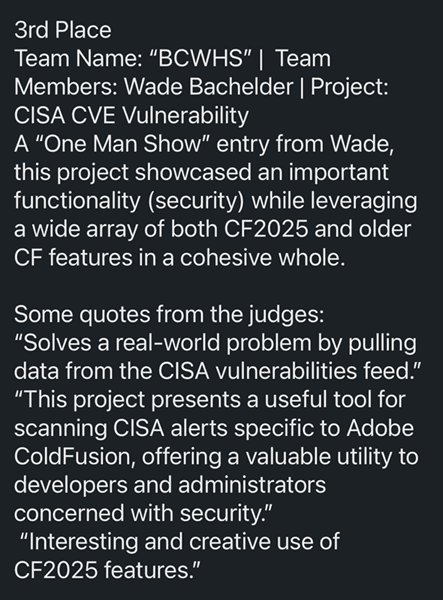Click the "Project:" label text
443x600 pixels.
click(x=349, y=88)
